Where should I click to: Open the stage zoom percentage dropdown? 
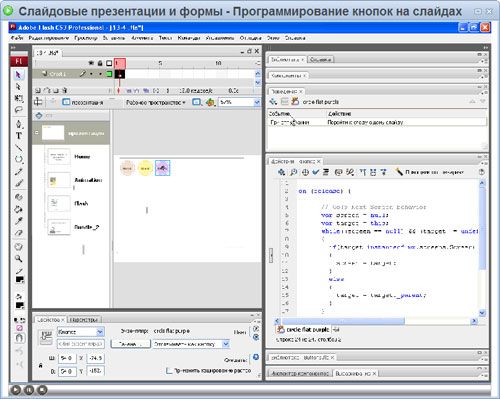tap(239, 102)
